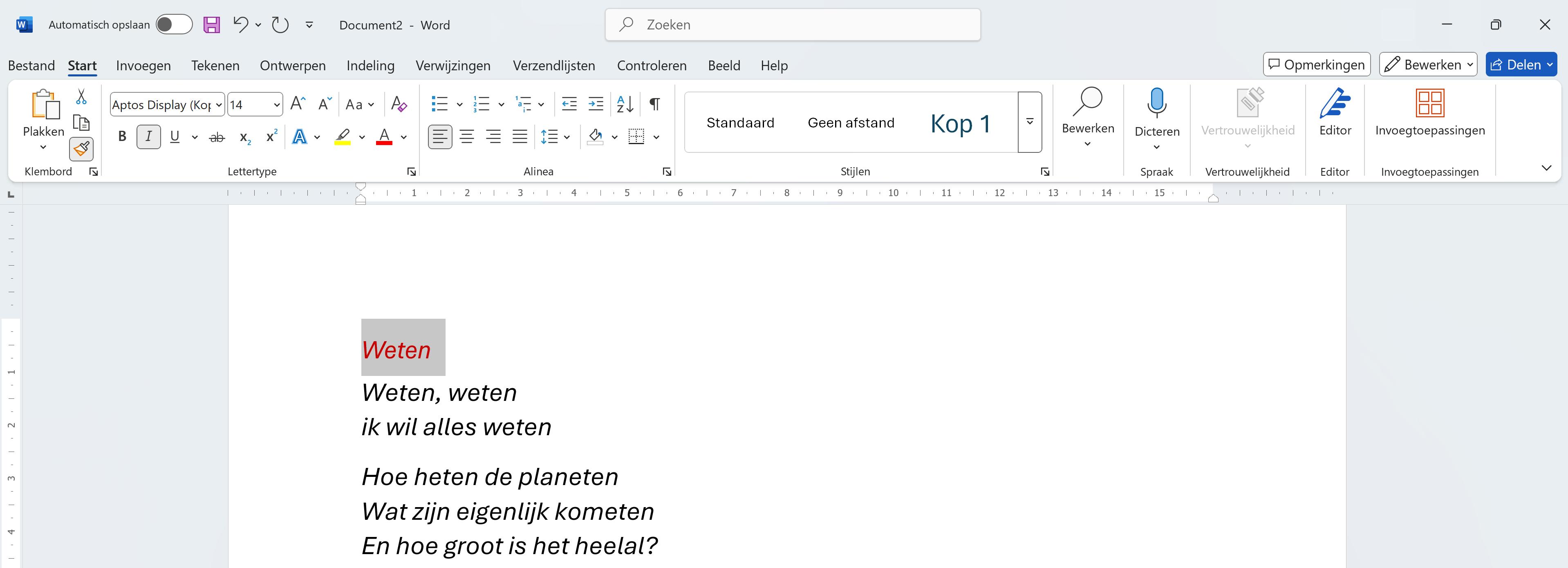Click the Clear Formatting icon
The image size is (1568, 568).
[x=399, y=104]
